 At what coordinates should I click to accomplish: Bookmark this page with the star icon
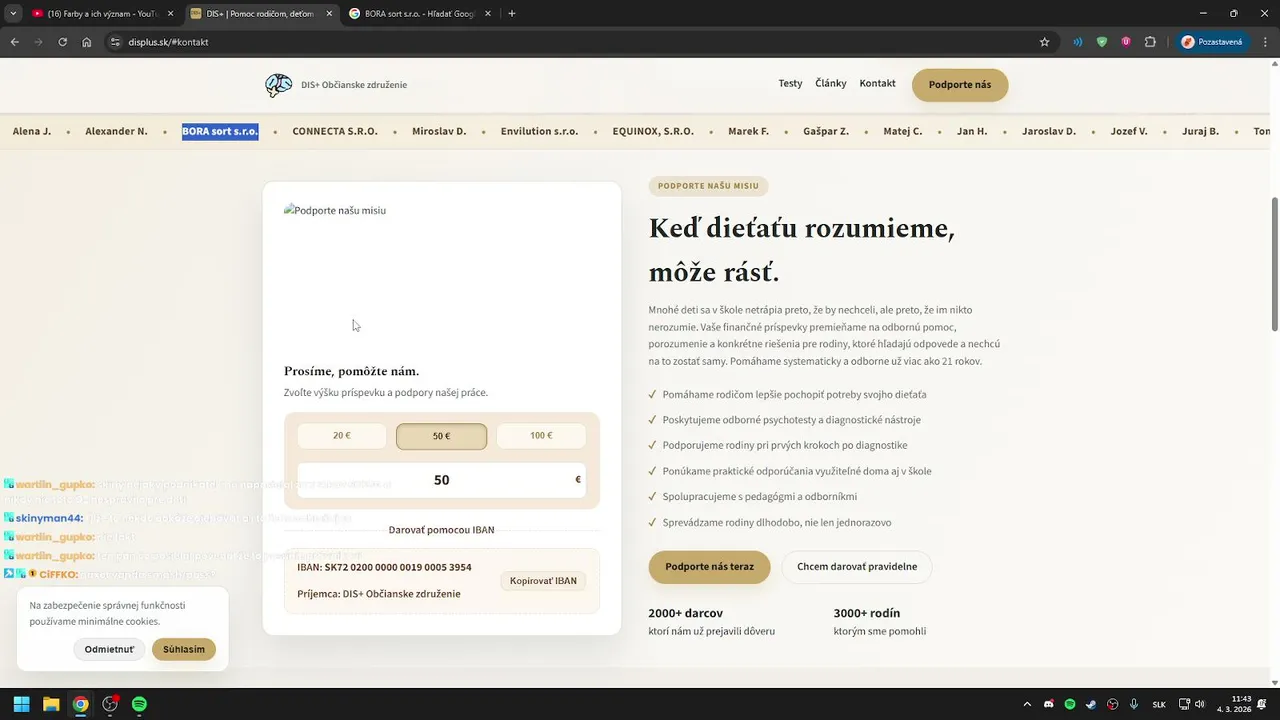click(1045, 42)
